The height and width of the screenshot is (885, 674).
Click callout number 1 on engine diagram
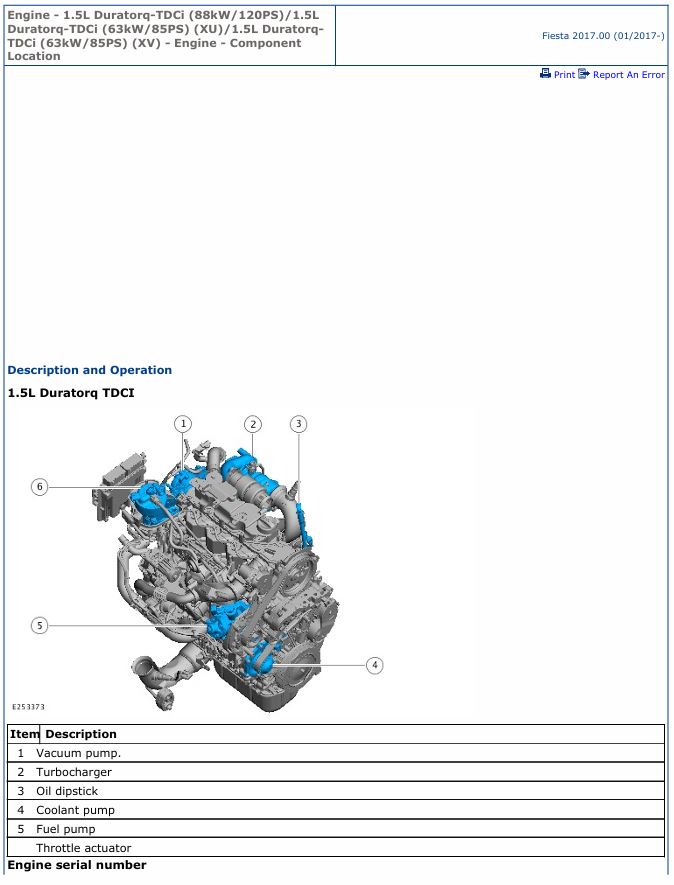[x=183, y=424]
